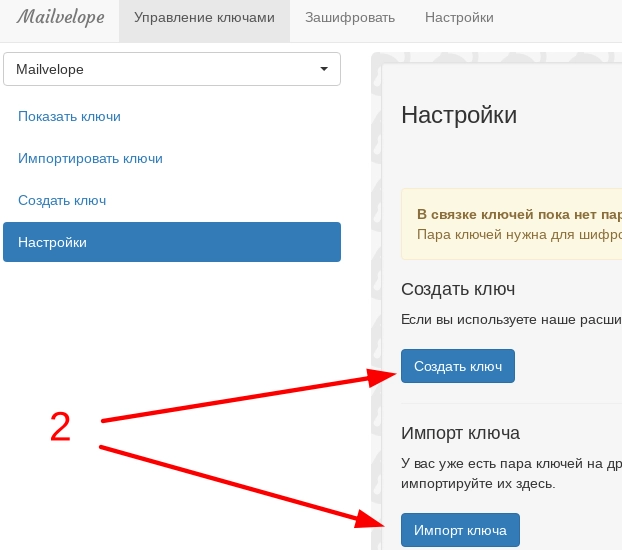Click the yellow keyring warning message

511,224
